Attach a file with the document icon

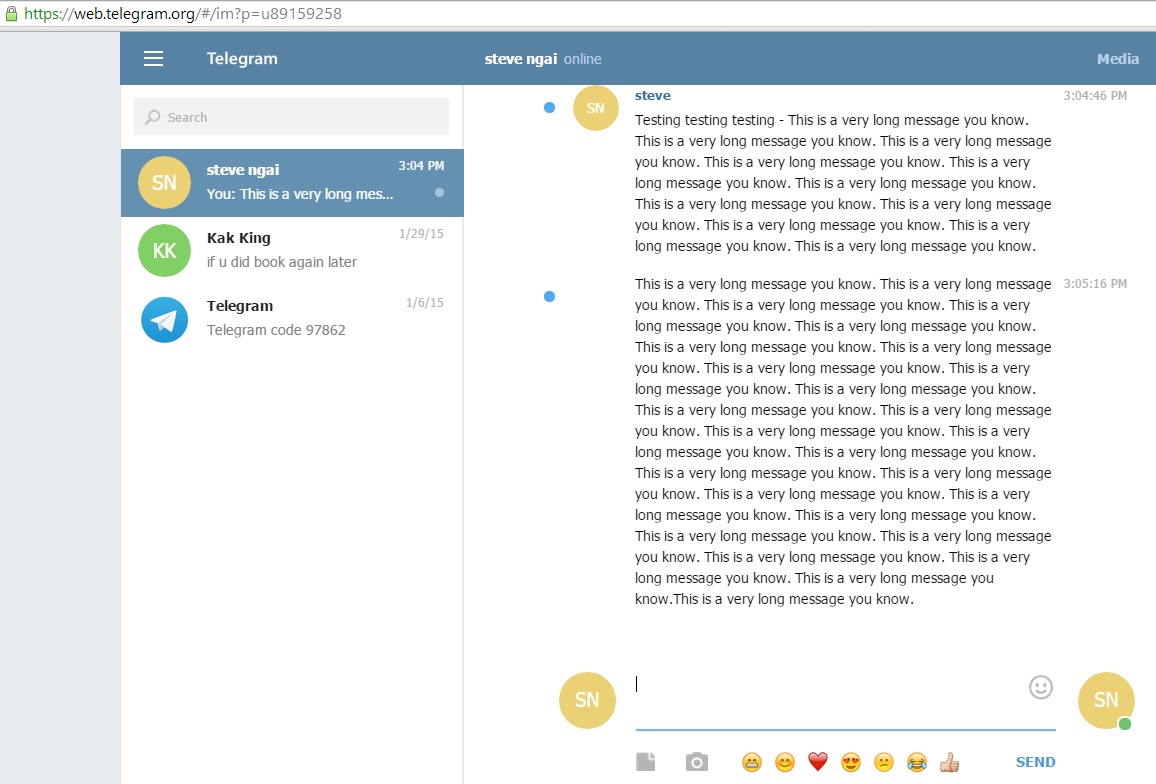(645, 762)
